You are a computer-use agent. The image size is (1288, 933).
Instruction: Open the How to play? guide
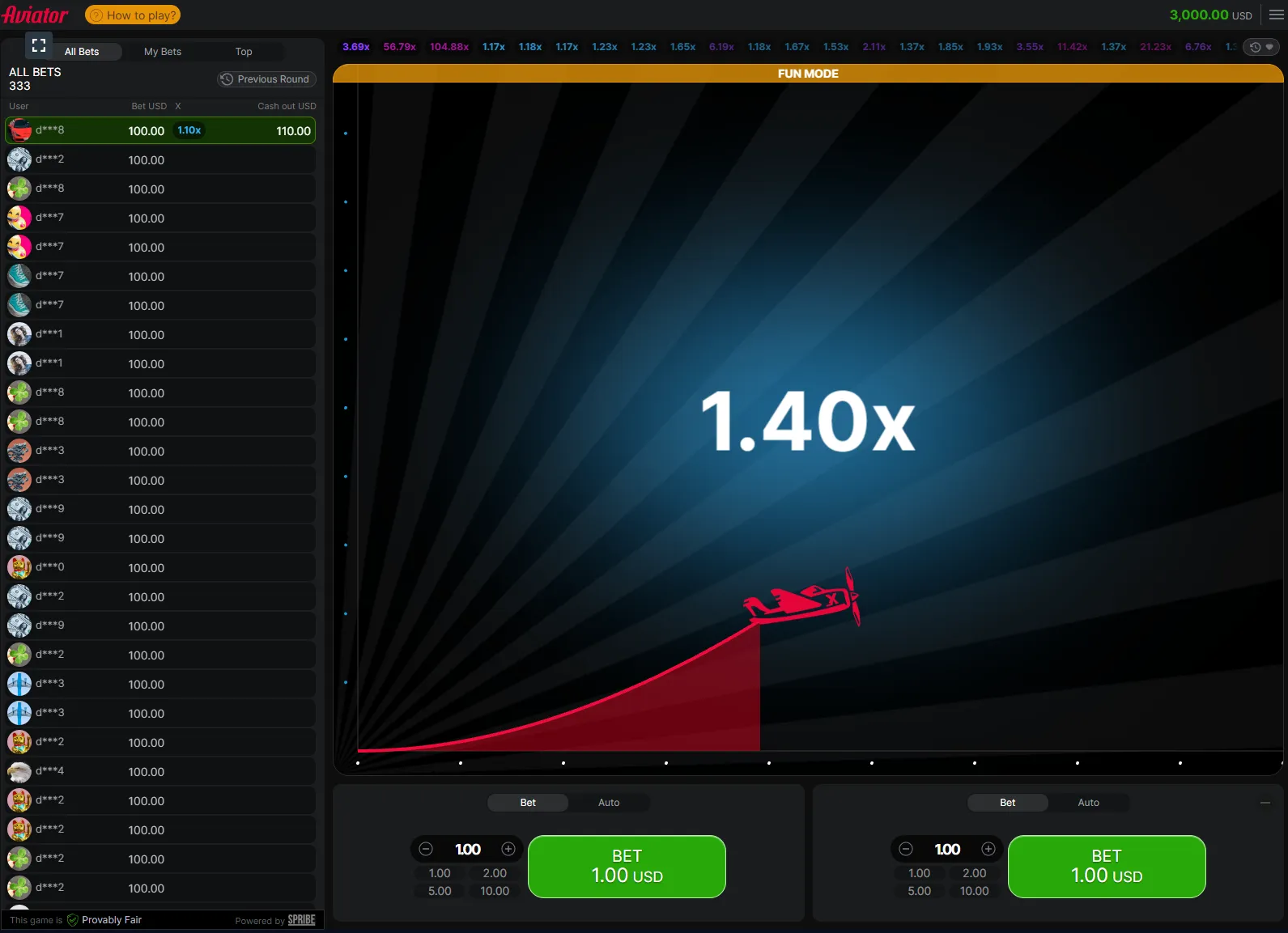click(133, 15)
